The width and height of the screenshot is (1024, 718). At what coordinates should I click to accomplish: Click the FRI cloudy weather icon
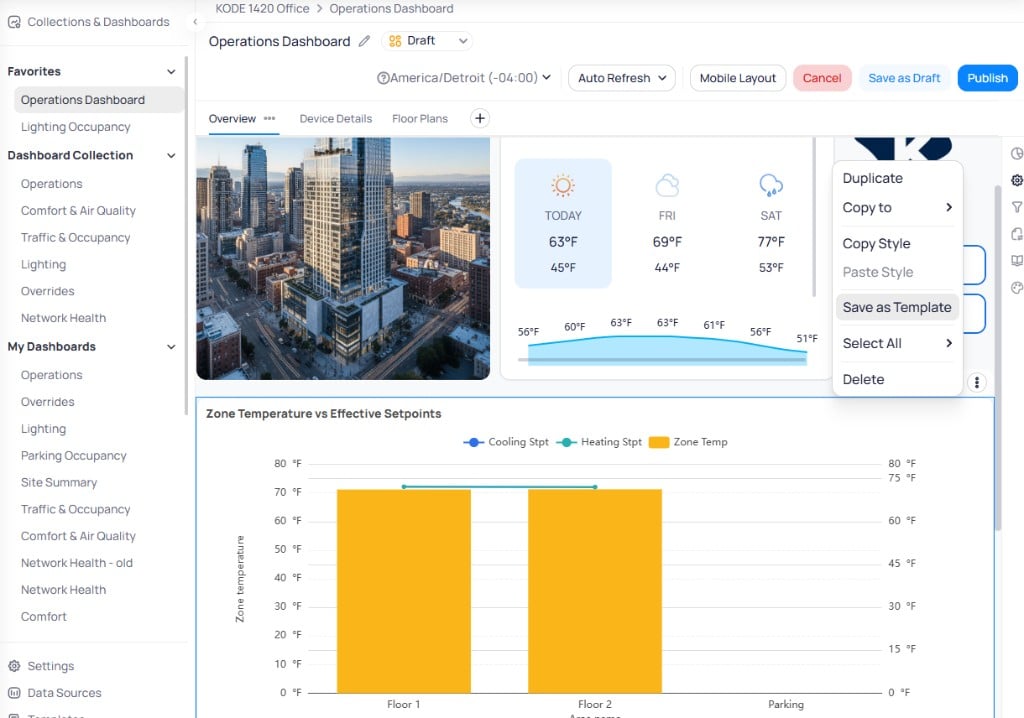point(667,186)
